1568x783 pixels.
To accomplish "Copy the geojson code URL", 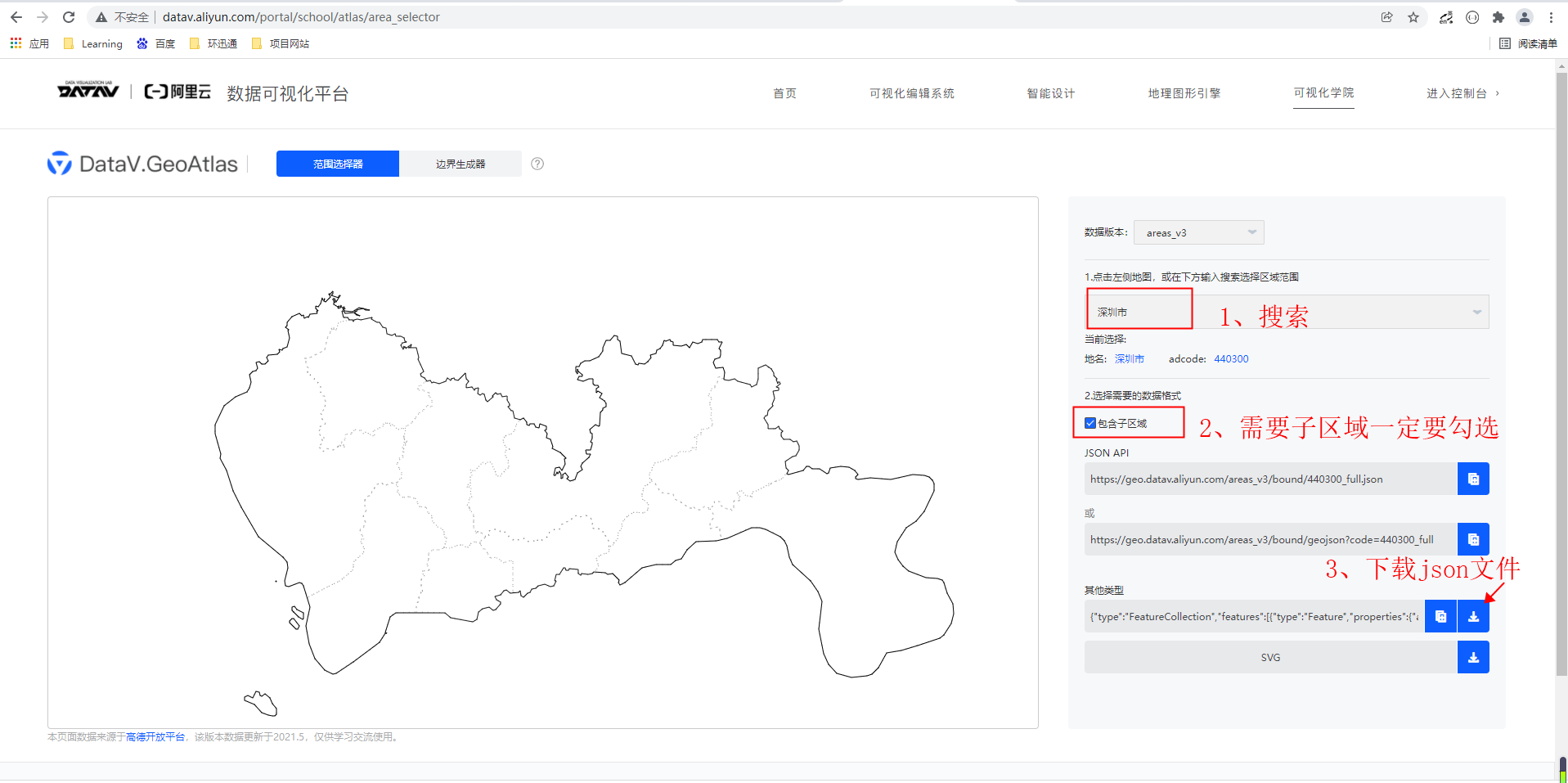I will [x=1473, y=539].
